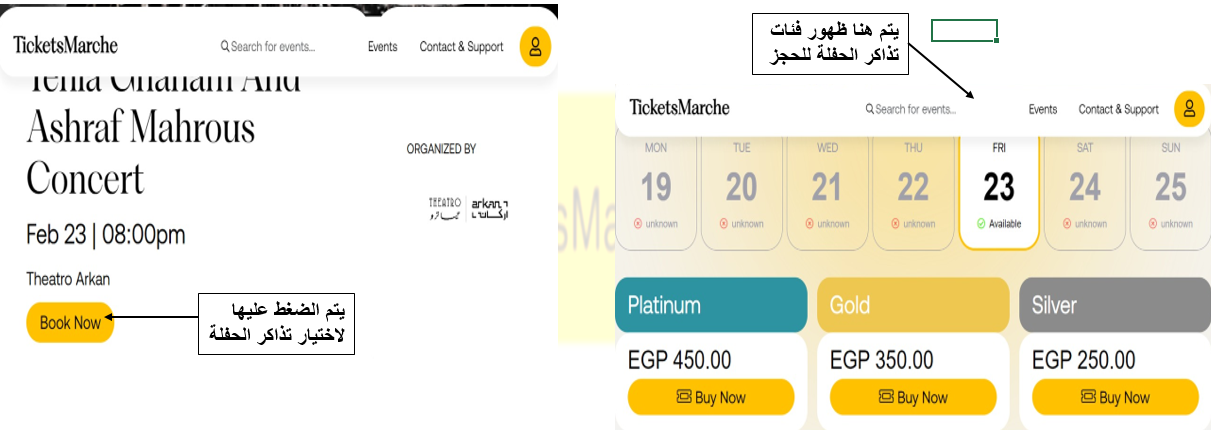The height and width of the screenshot is (448, 1225).
Task: Click the Theatro Arkan organizer logo
Action: (468, 208)
